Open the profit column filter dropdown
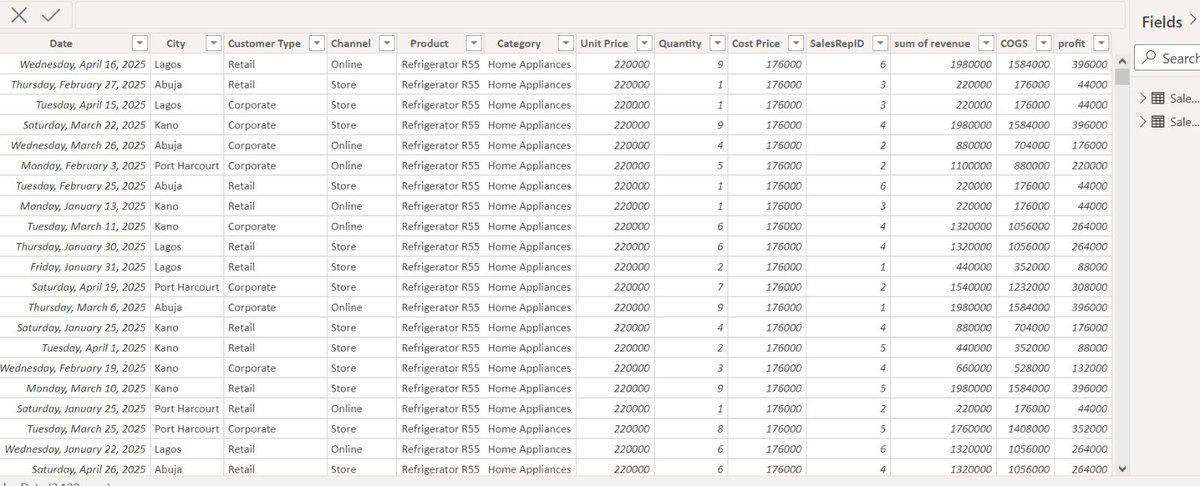The height and width of the screenshot is (486, 1200). (1101, 43)
